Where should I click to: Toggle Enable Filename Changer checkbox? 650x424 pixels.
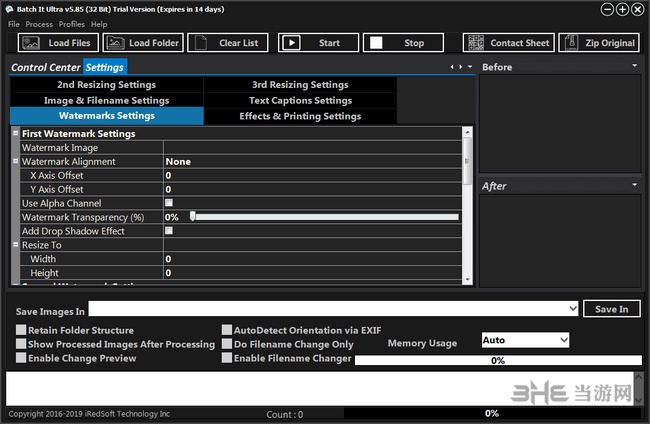click(227, 358)
